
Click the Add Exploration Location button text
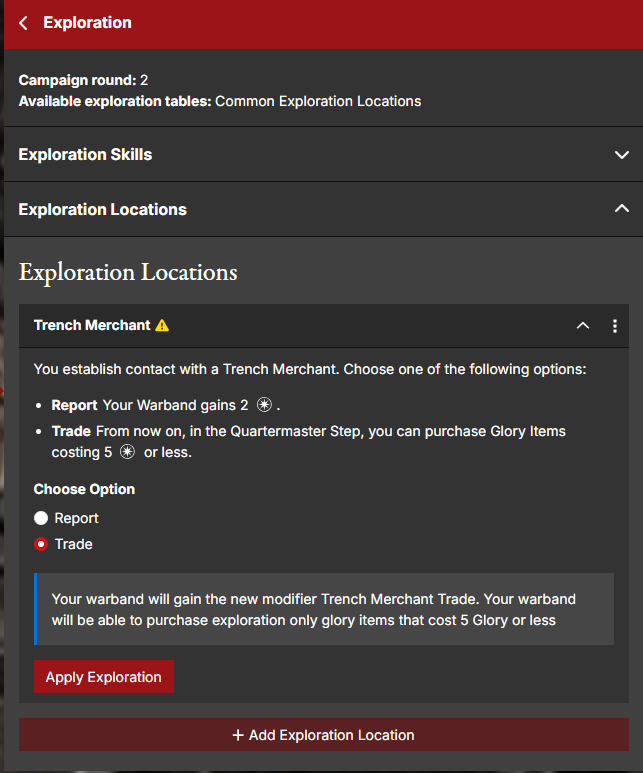pos(331,735)
